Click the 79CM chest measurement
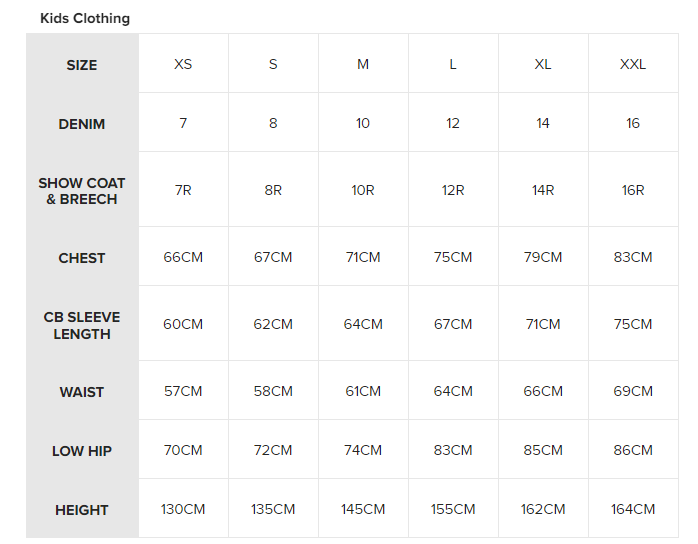Screen dimensions: 698x544 click(543, 257)
